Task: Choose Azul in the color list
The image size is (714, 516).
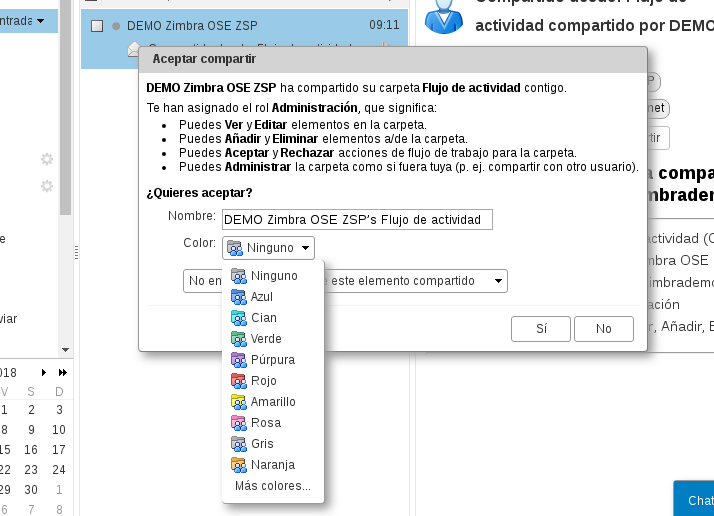Action: click(273, 296)
